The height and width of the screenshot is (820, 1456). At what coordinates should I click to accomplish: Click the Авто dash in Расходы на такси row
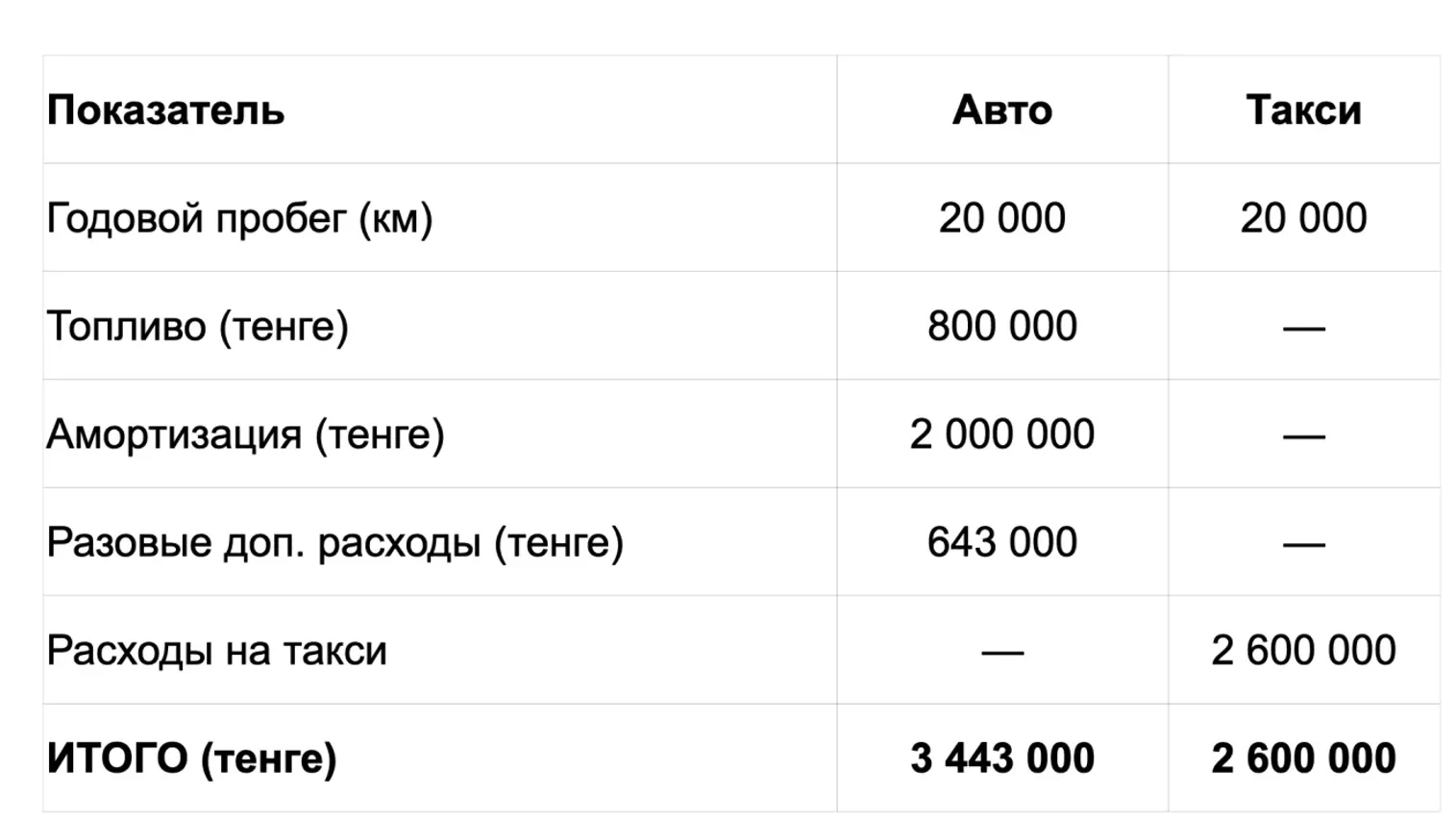click(1001, 654)
